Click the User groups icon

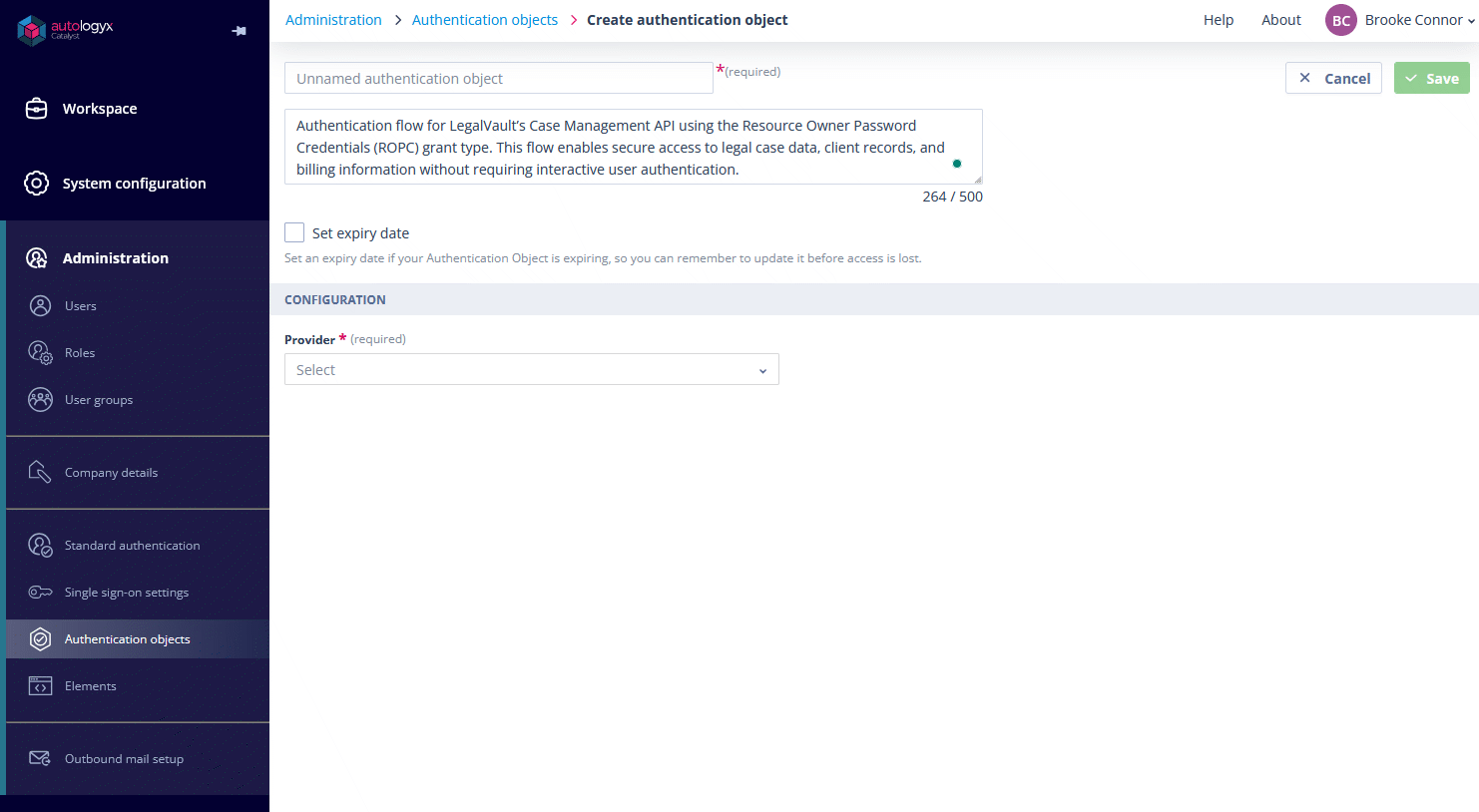40,400
